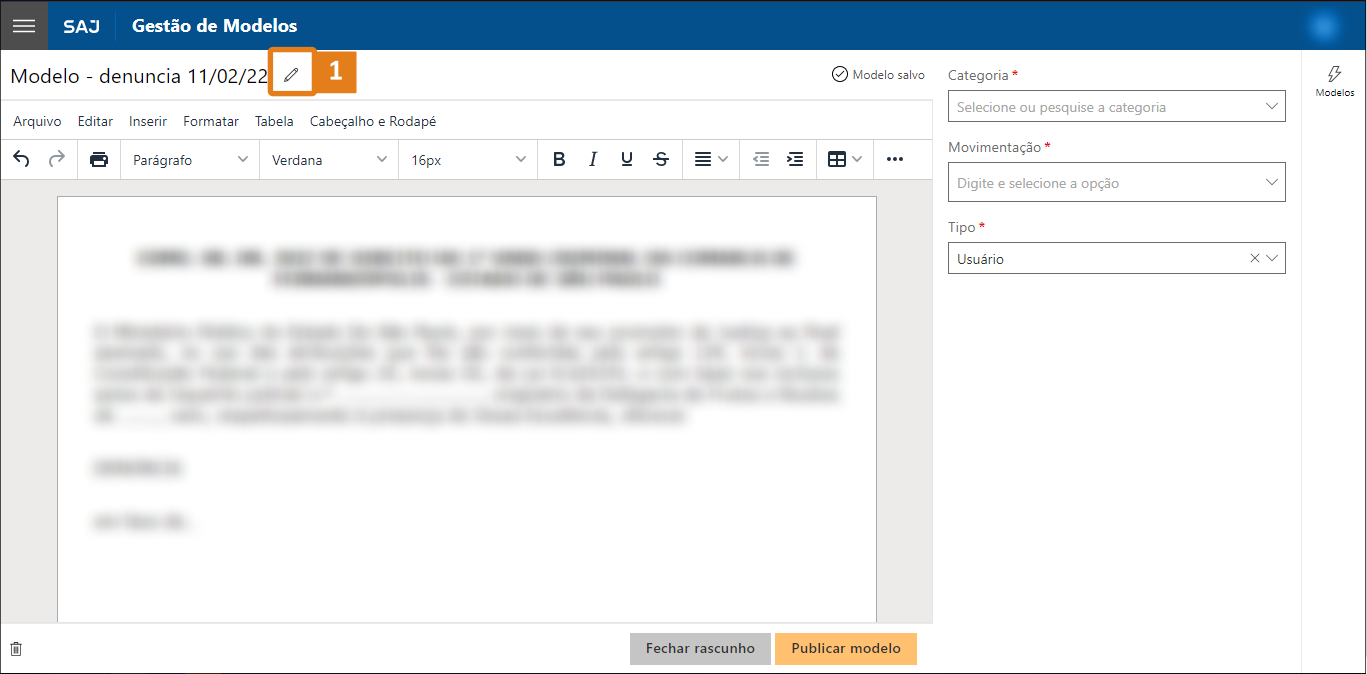Clear the Usuário selection in the Tipo field

pos(1254,258)
